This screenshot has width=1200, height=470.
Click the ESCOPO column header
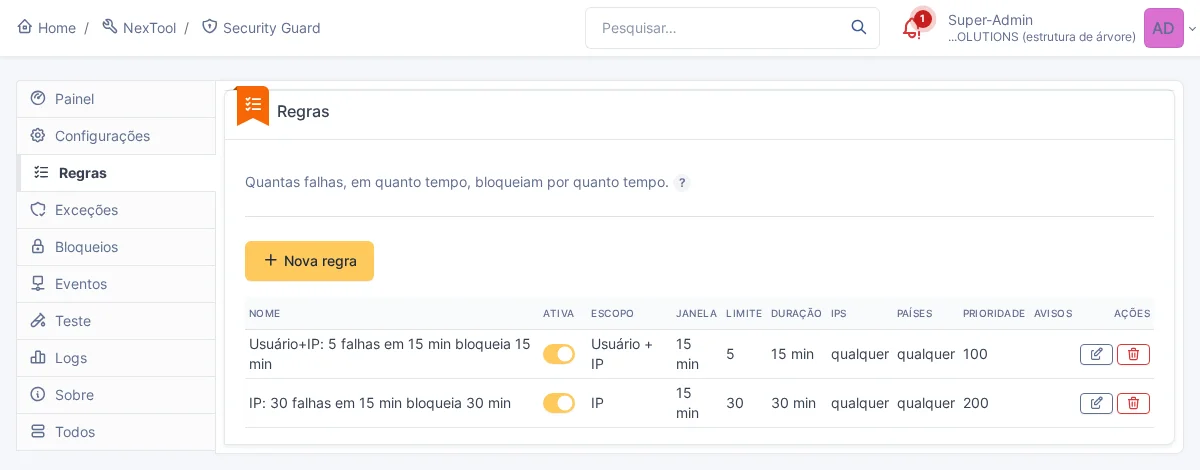pyautogui.click(x=612, y=313)
